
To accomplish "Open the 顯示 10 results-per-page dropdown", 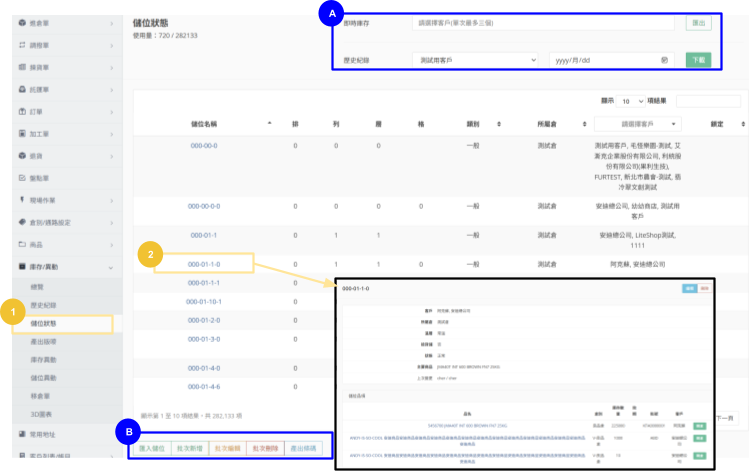I will click(x=631, y=101).
